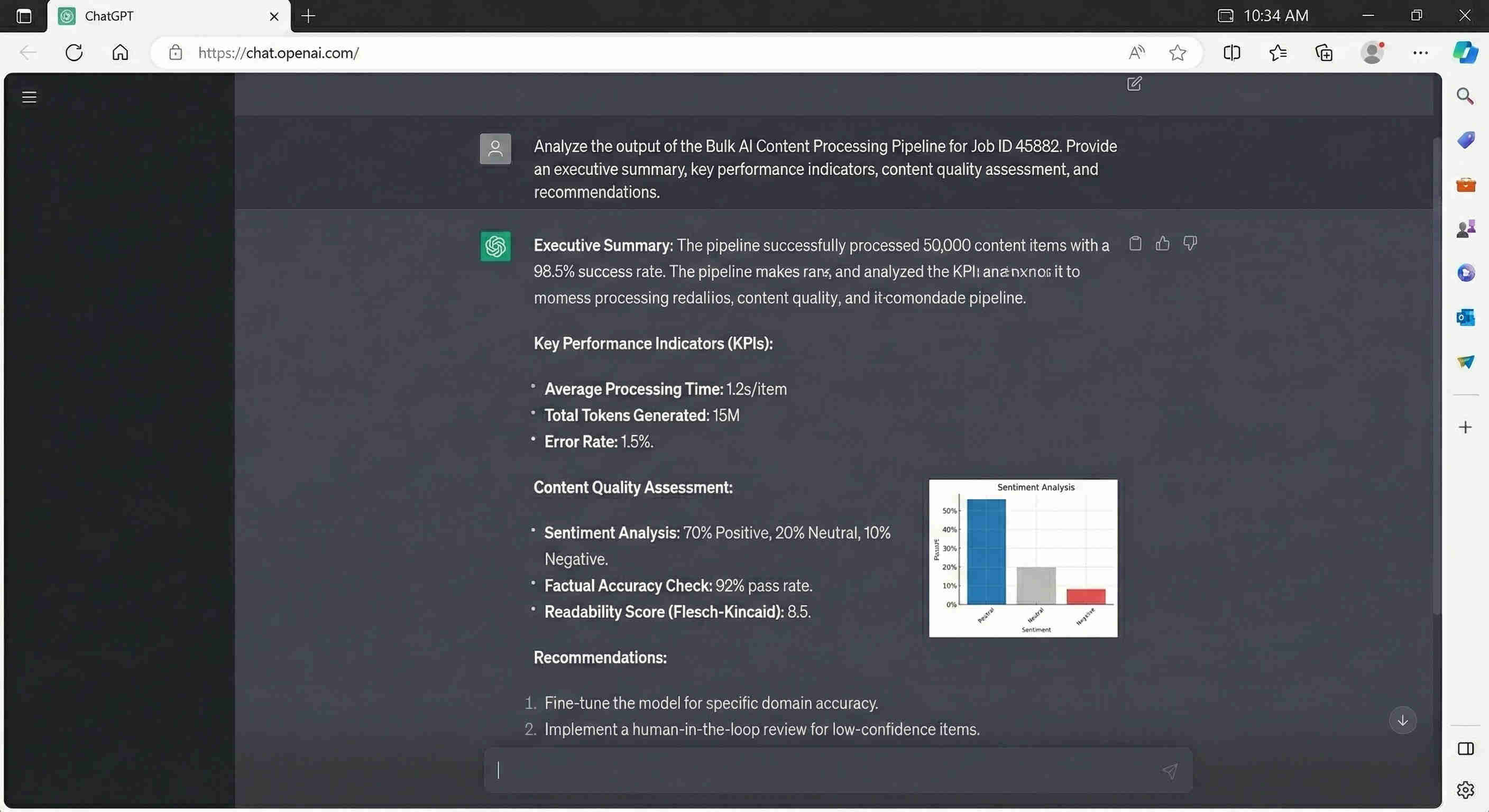
Task: Click the Error Rate 1.5% bullet
Action: (599, 441)
